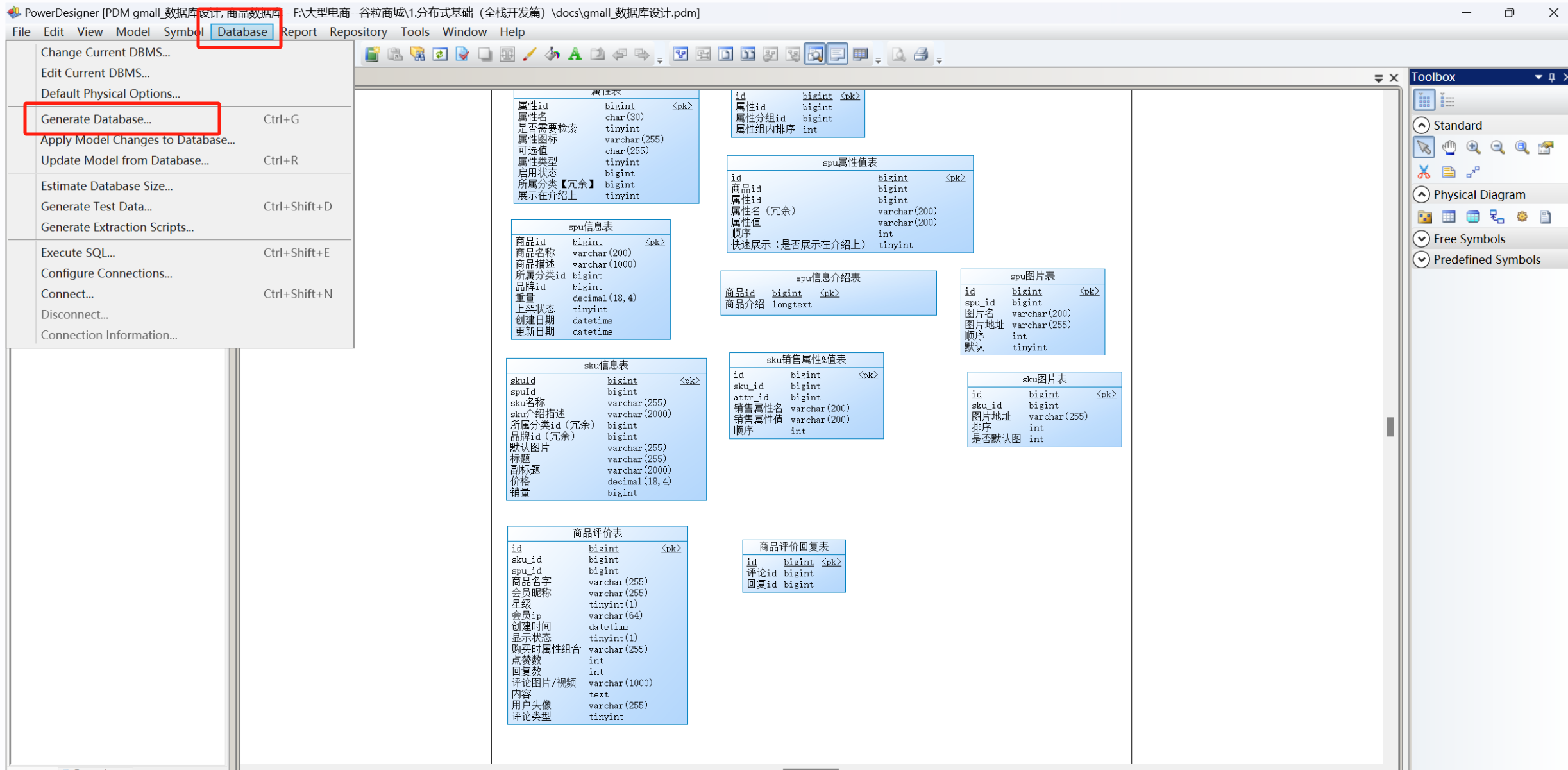Screen dimensions: 1568x770
Task: Select the spu信息表 table title
Action: [x=591, y=227]
